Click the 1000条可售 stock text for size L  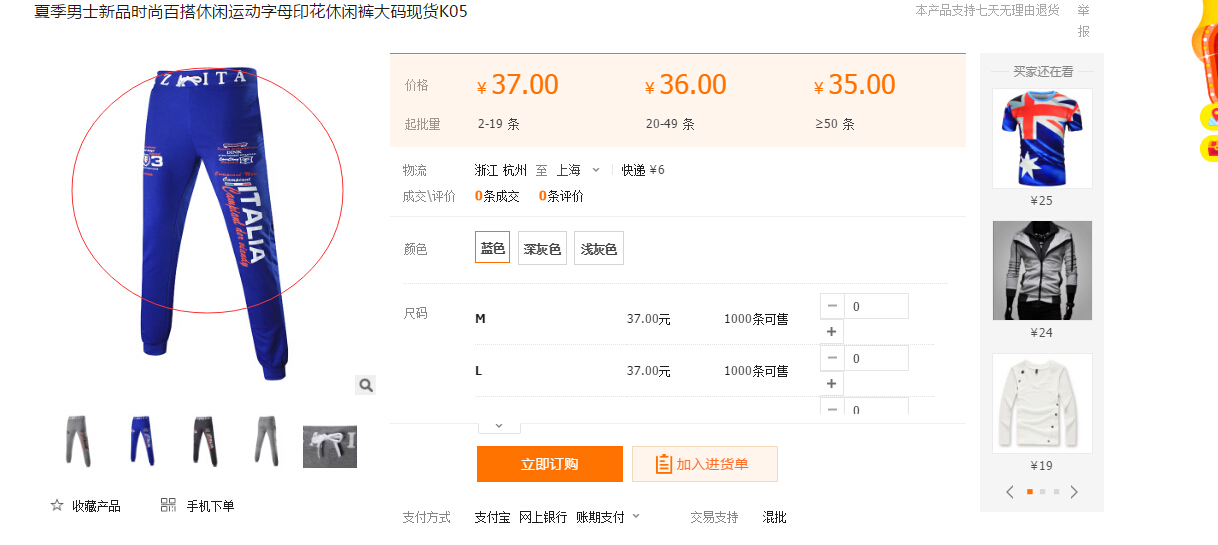click(x=756, y=371)
